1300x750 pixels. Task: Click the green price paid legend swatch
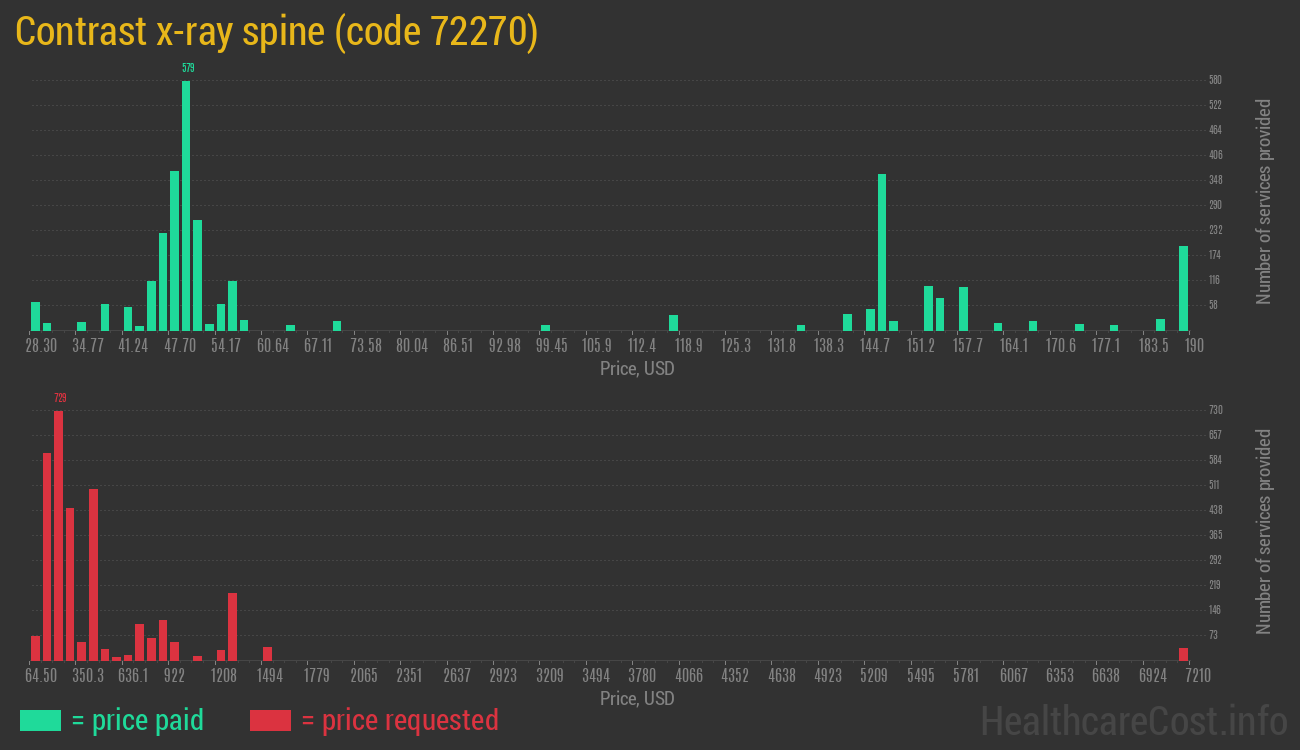tap(40, 720)
